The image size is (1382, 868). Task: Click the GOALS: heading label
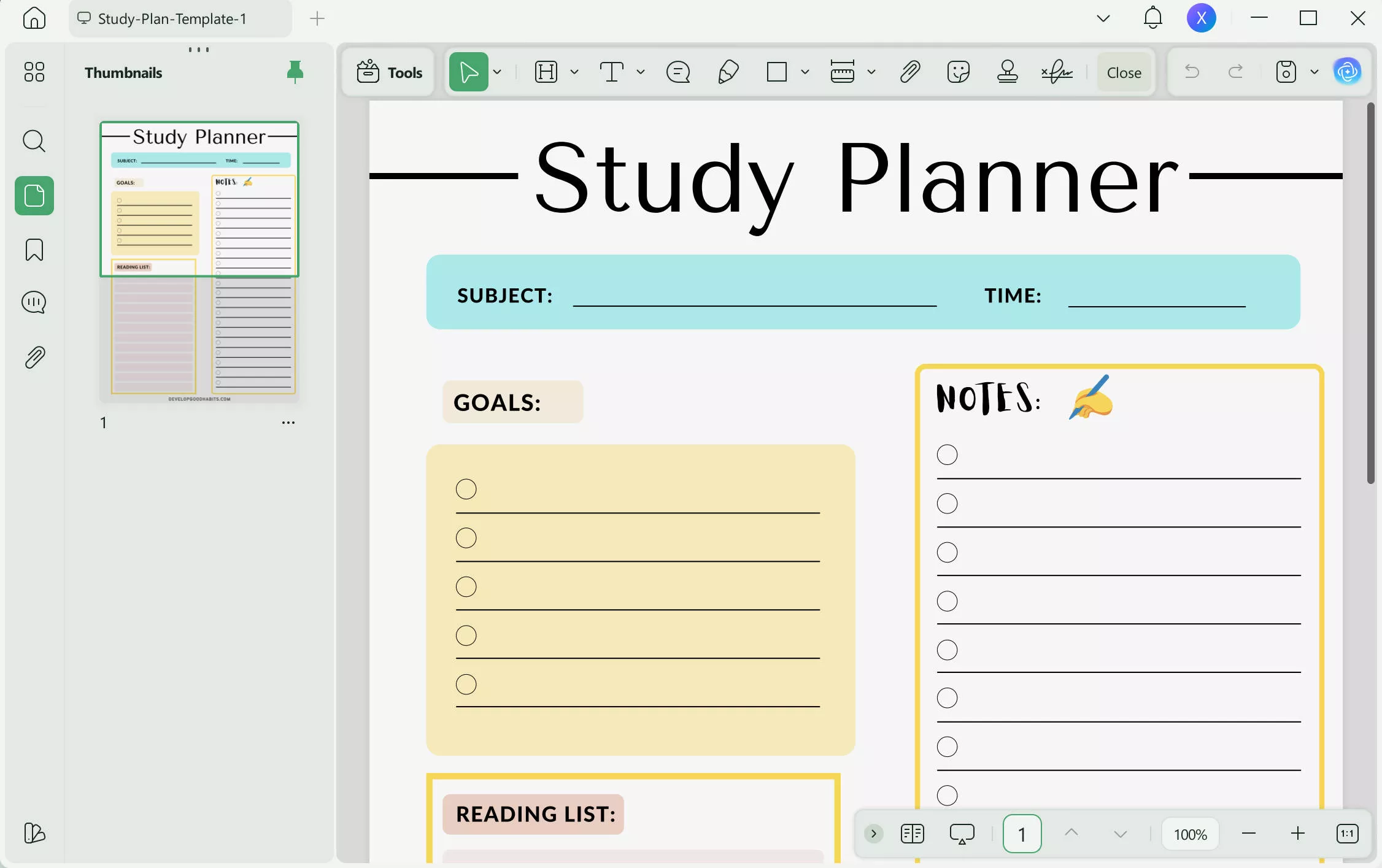[497, 402]
